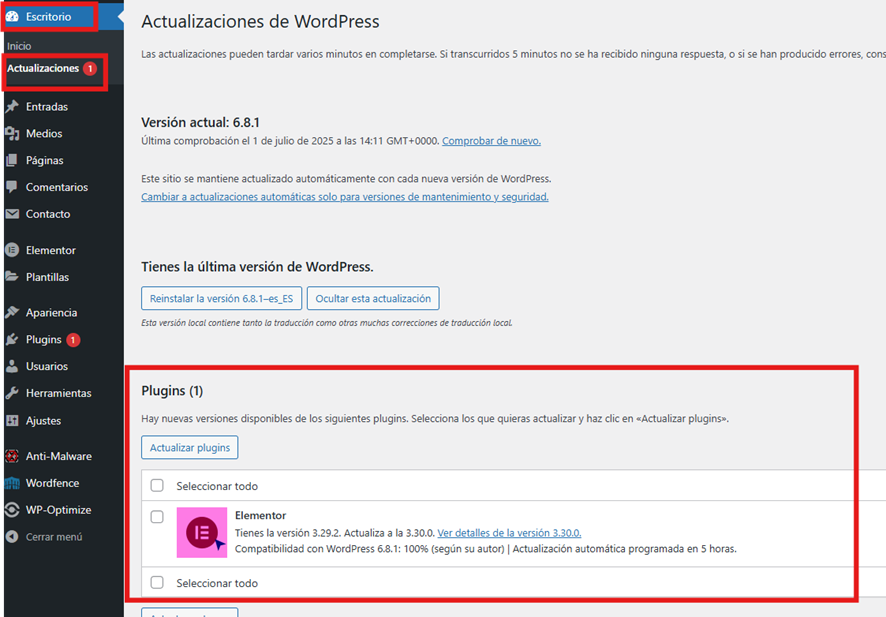Click the Elementor sidebar icon
The image size is (886, 617).
[x=12, y=250]
